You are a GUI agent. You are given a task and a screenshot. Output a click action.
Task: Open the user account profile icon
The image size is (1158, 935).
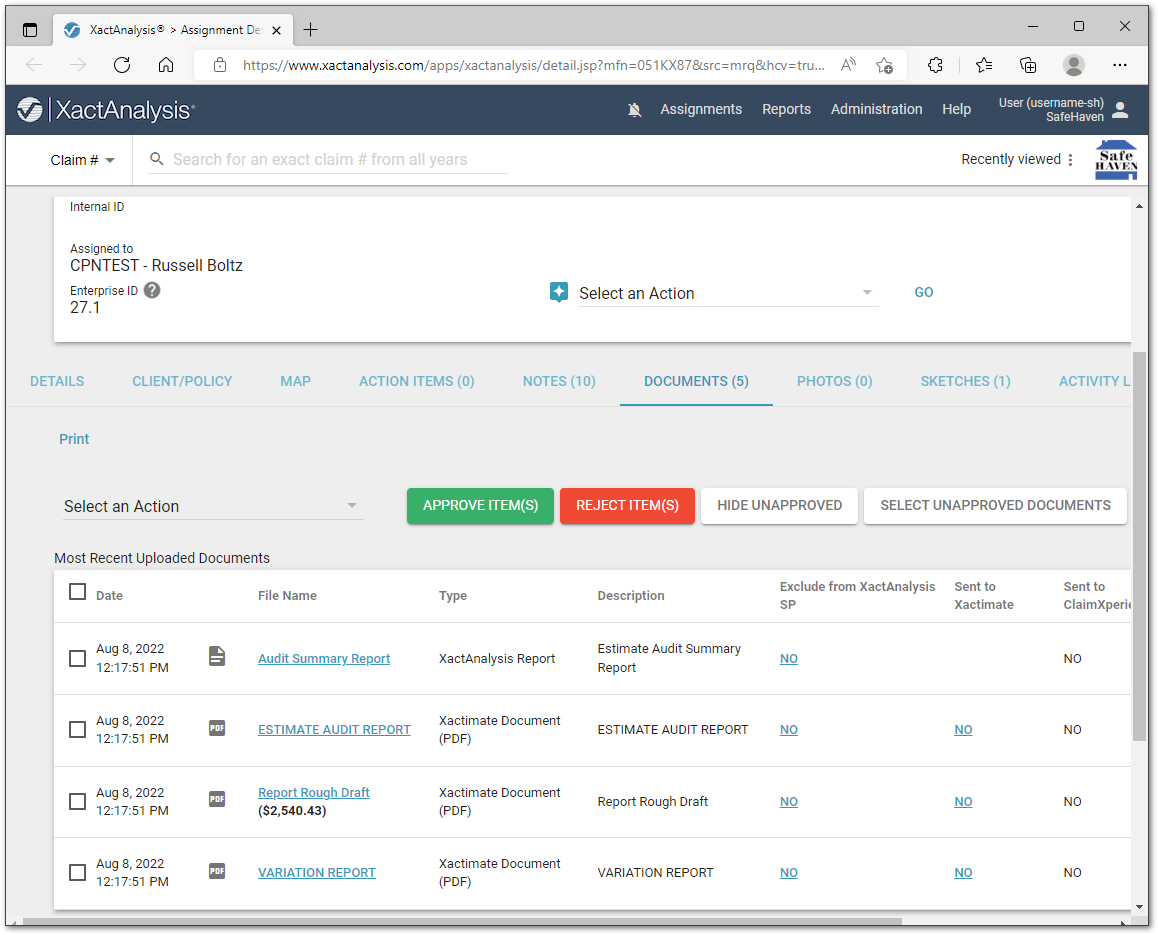(x=1120, y=110)
